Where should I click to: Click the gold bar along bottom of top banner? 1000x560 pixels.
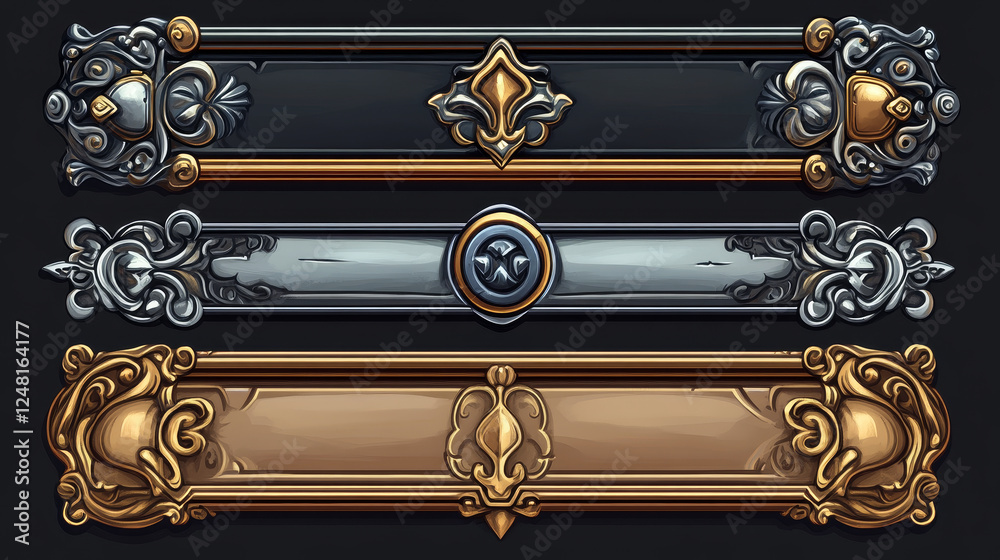point(501,170)
